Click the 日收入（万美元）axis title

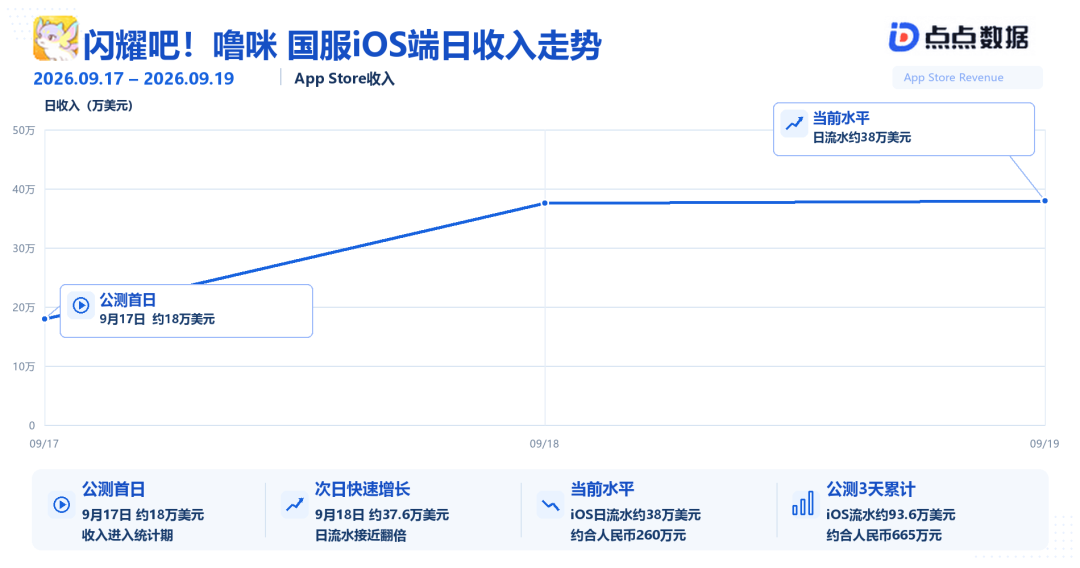(x=88, y=105)
